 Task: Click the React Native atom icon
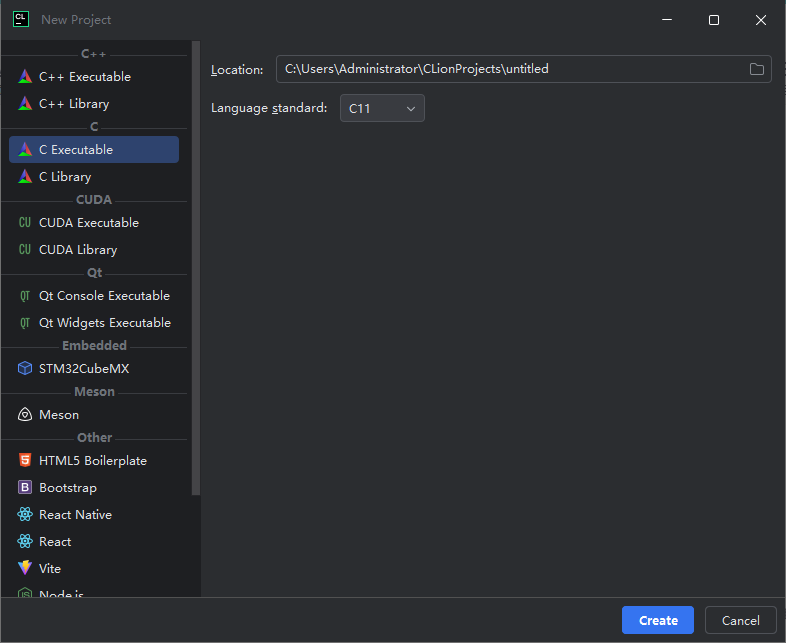(25, 514)
